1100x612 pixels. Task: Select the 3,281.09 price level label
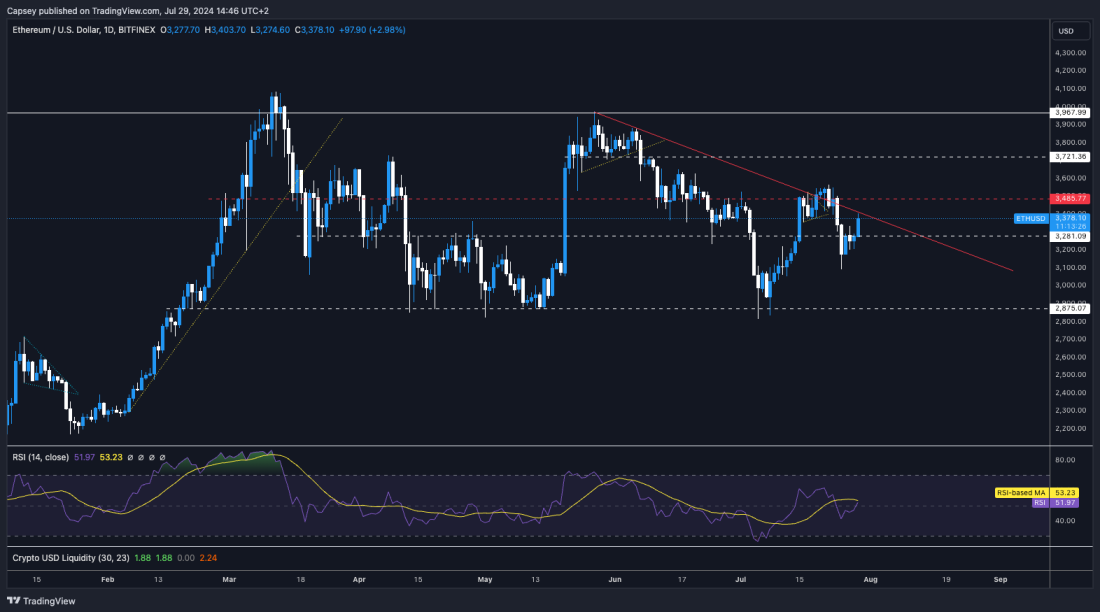tap(1070, 236)
